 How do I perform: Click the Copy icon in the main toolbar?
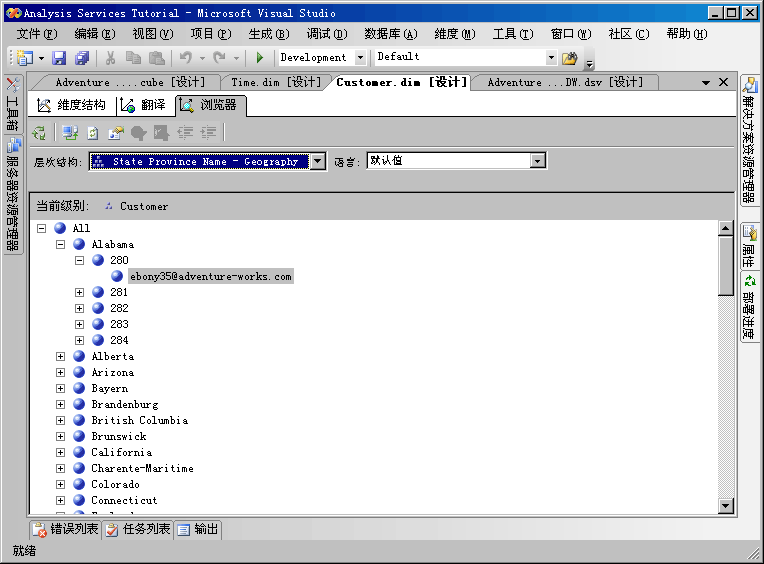(x=133, y=58)
